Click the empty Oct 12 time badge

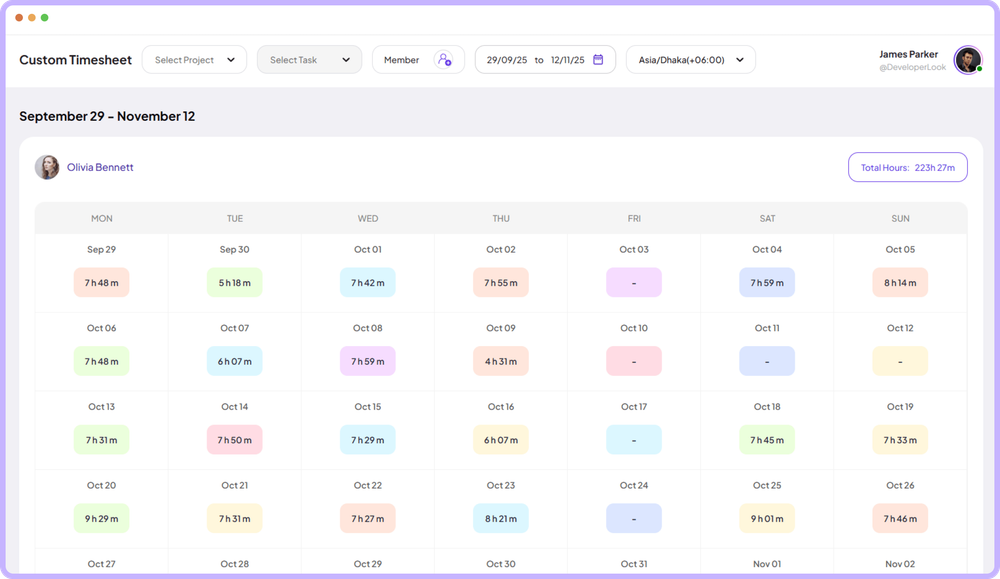[x=901, y=361]
